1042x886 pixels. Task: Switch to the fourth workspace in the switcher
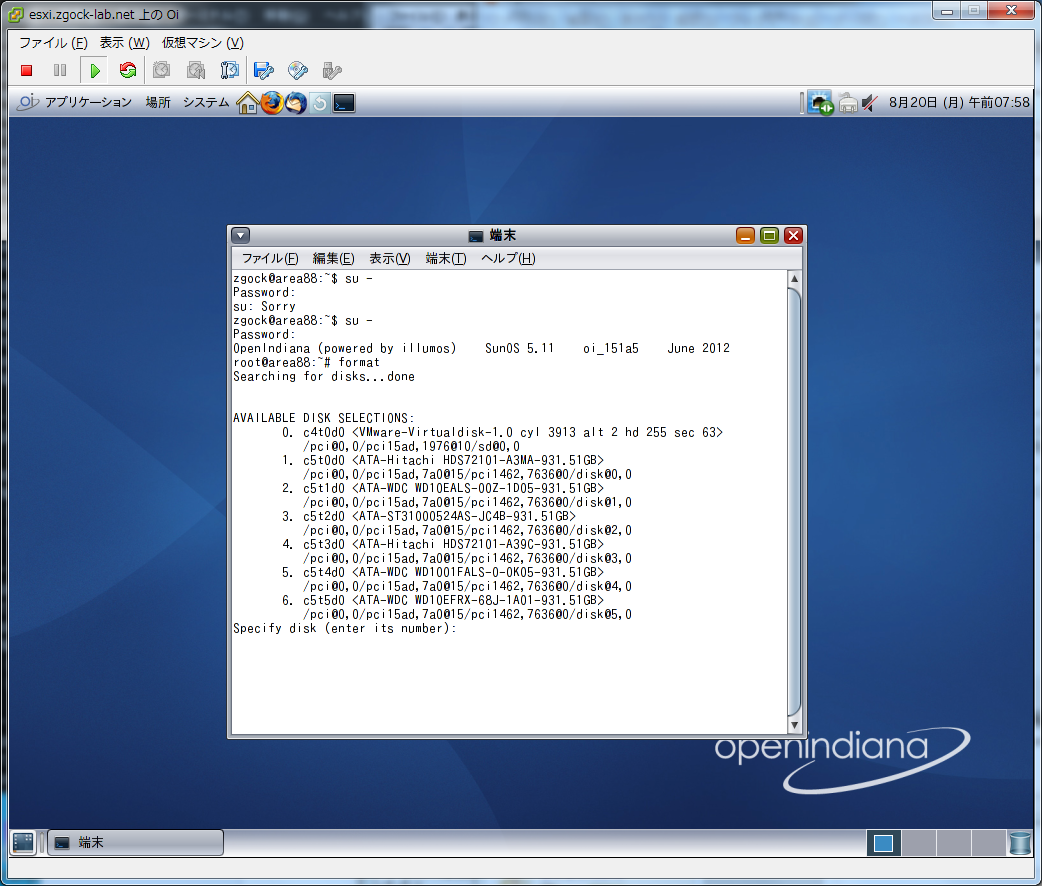988,843
